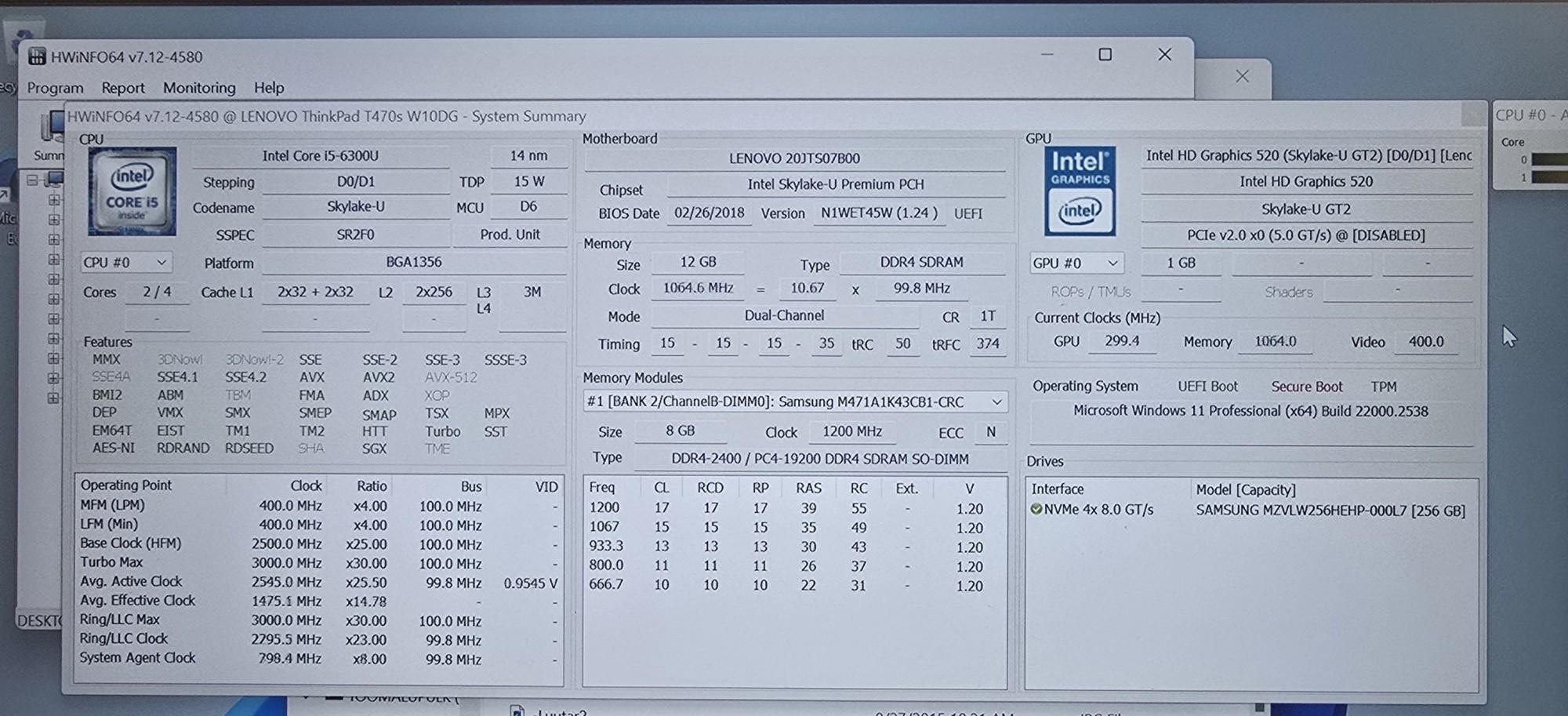Click the Intel HD Graphics 520 name field

[x=1306, y=182]
